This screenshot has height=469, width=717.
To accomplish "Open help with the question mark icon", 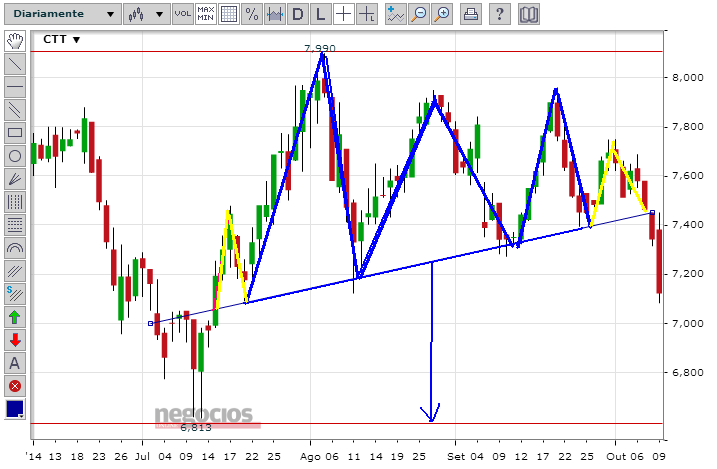I will click(499, 14).
